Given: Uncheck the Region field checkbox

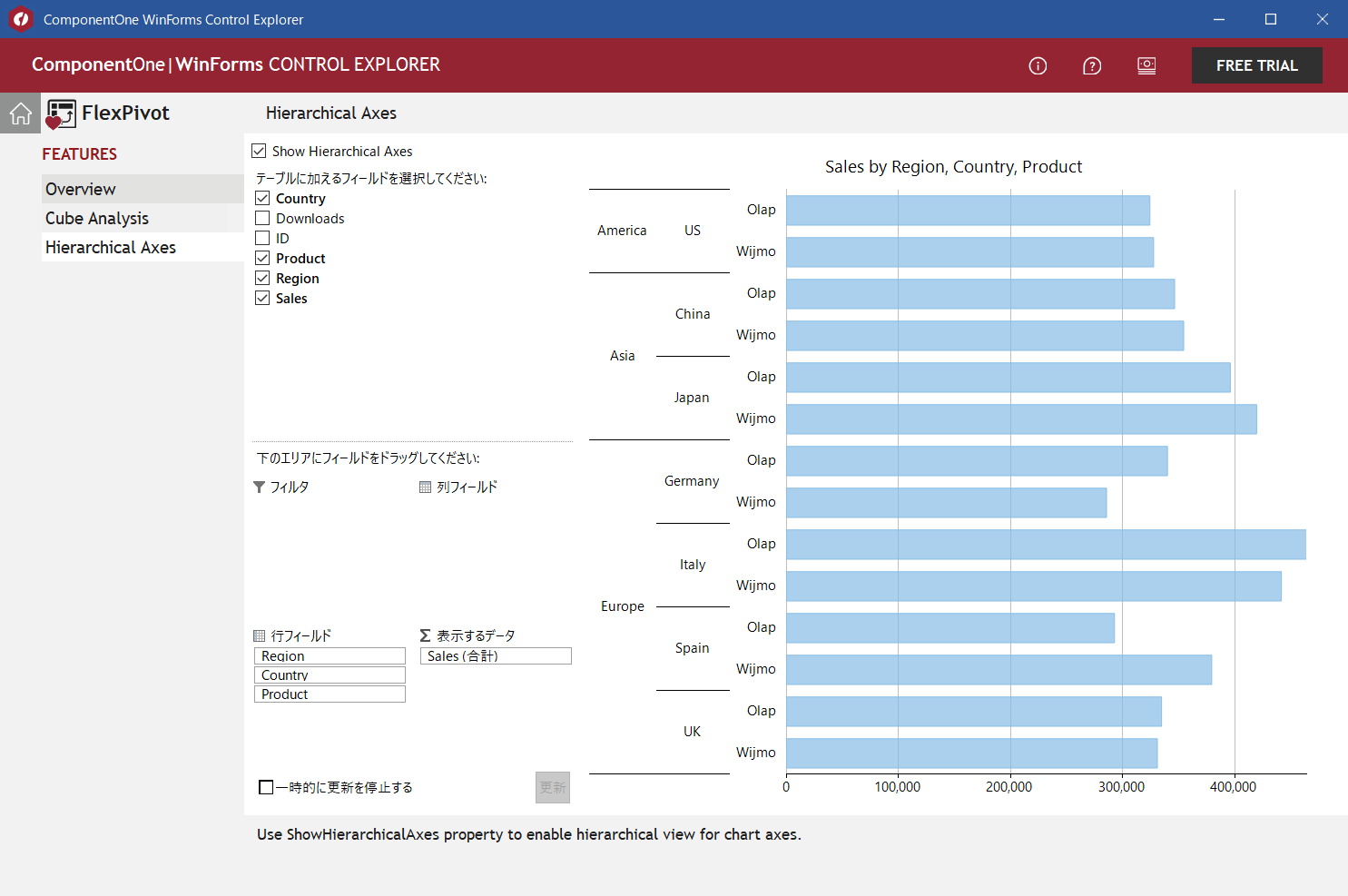Looking at the screenshot, I should [262, 278].
